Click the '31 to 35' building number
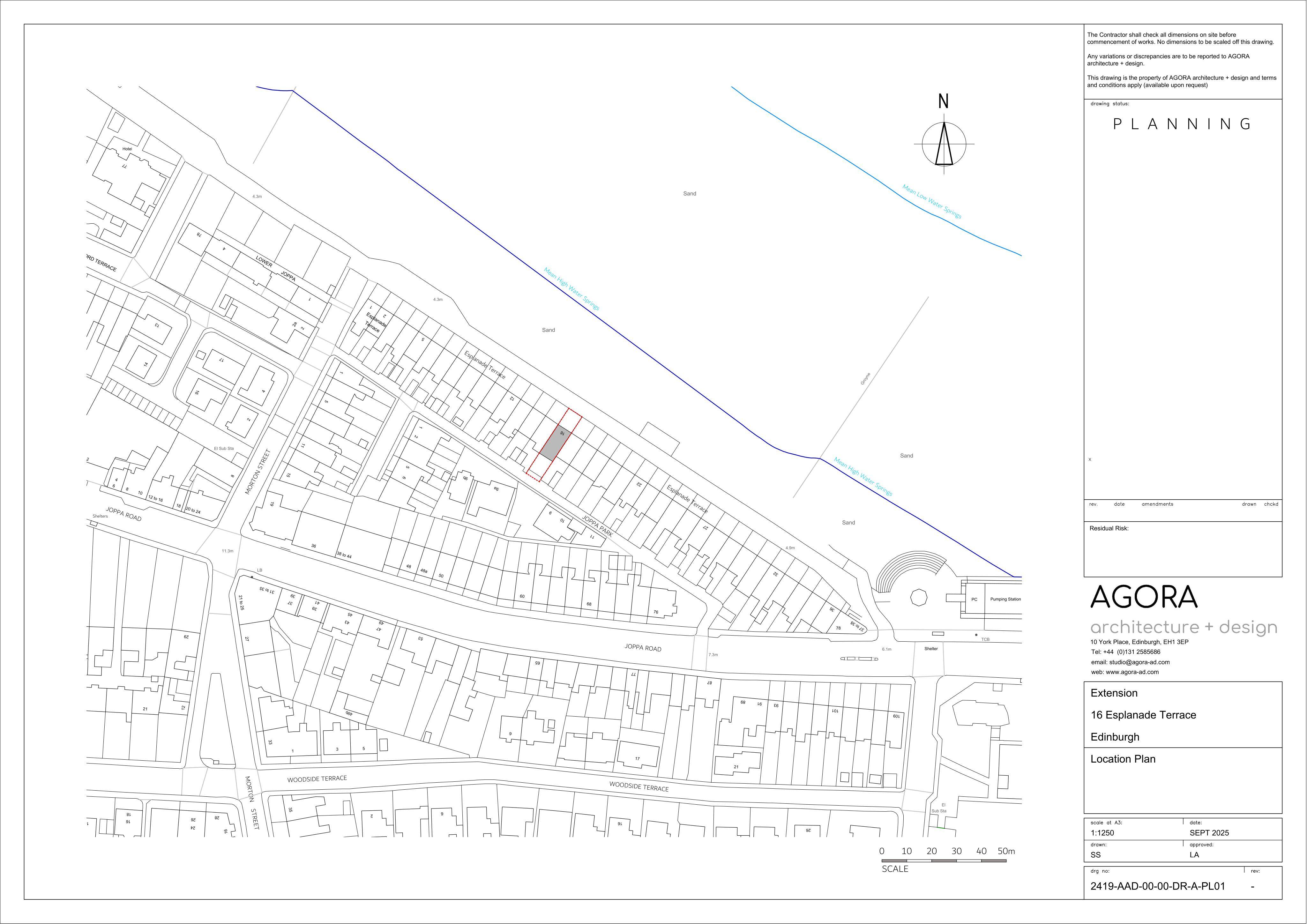Viewport: 1307px width, 924px height. [267, 590]
